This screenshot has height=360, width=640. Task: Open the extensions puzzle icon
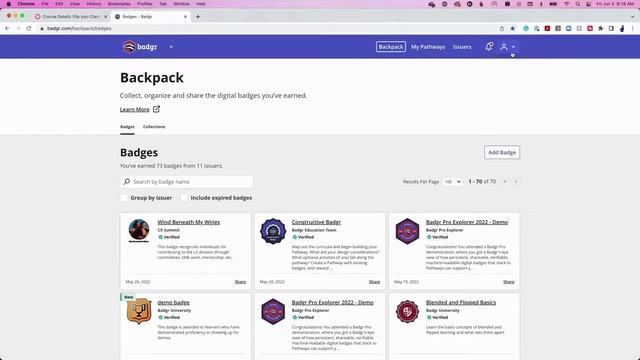click(x=600, y=28)
